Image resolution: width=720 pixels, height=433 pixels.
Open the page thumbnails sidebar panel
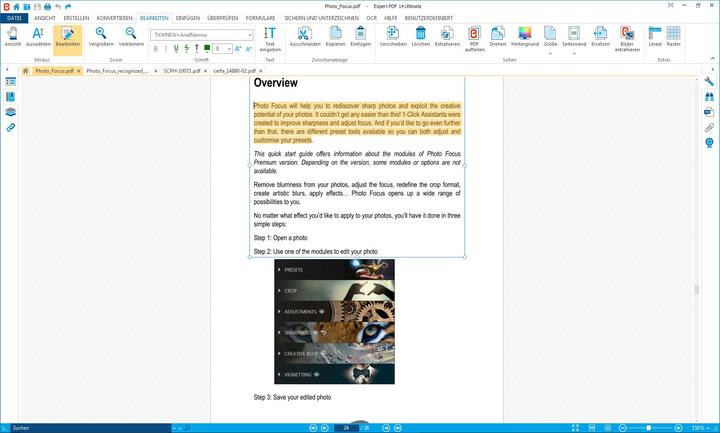click(10, 82)
